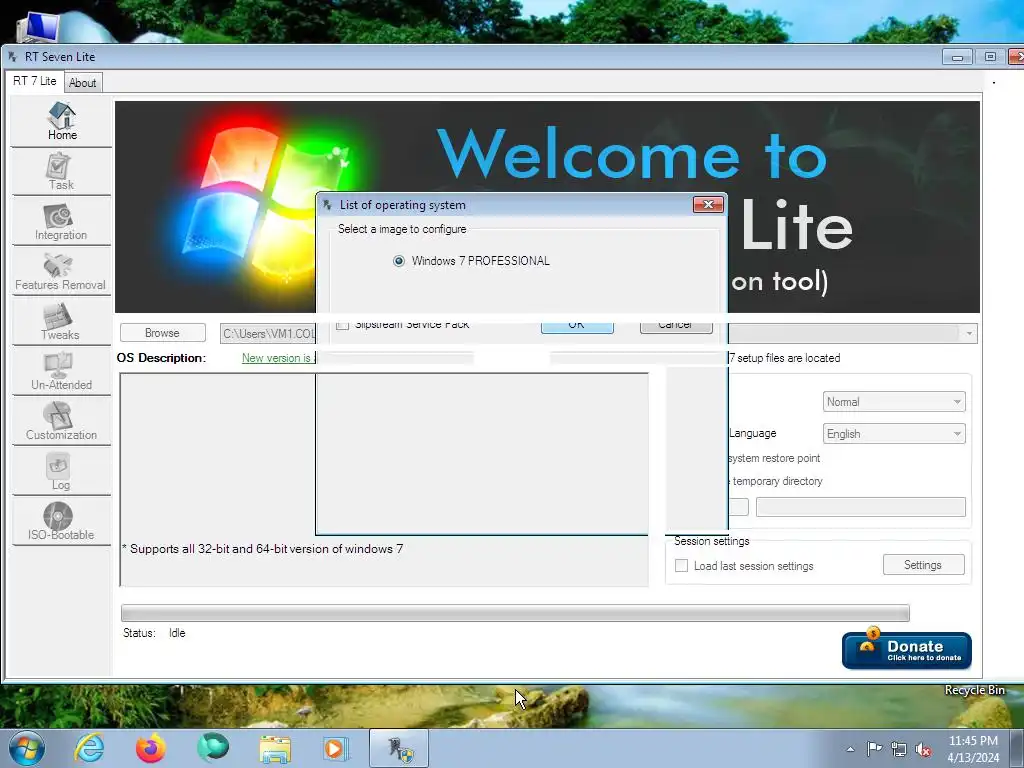Switch to the RT 7 Lite tab
The width and height of the screenshot is (1024, 768).
point(35,81)
